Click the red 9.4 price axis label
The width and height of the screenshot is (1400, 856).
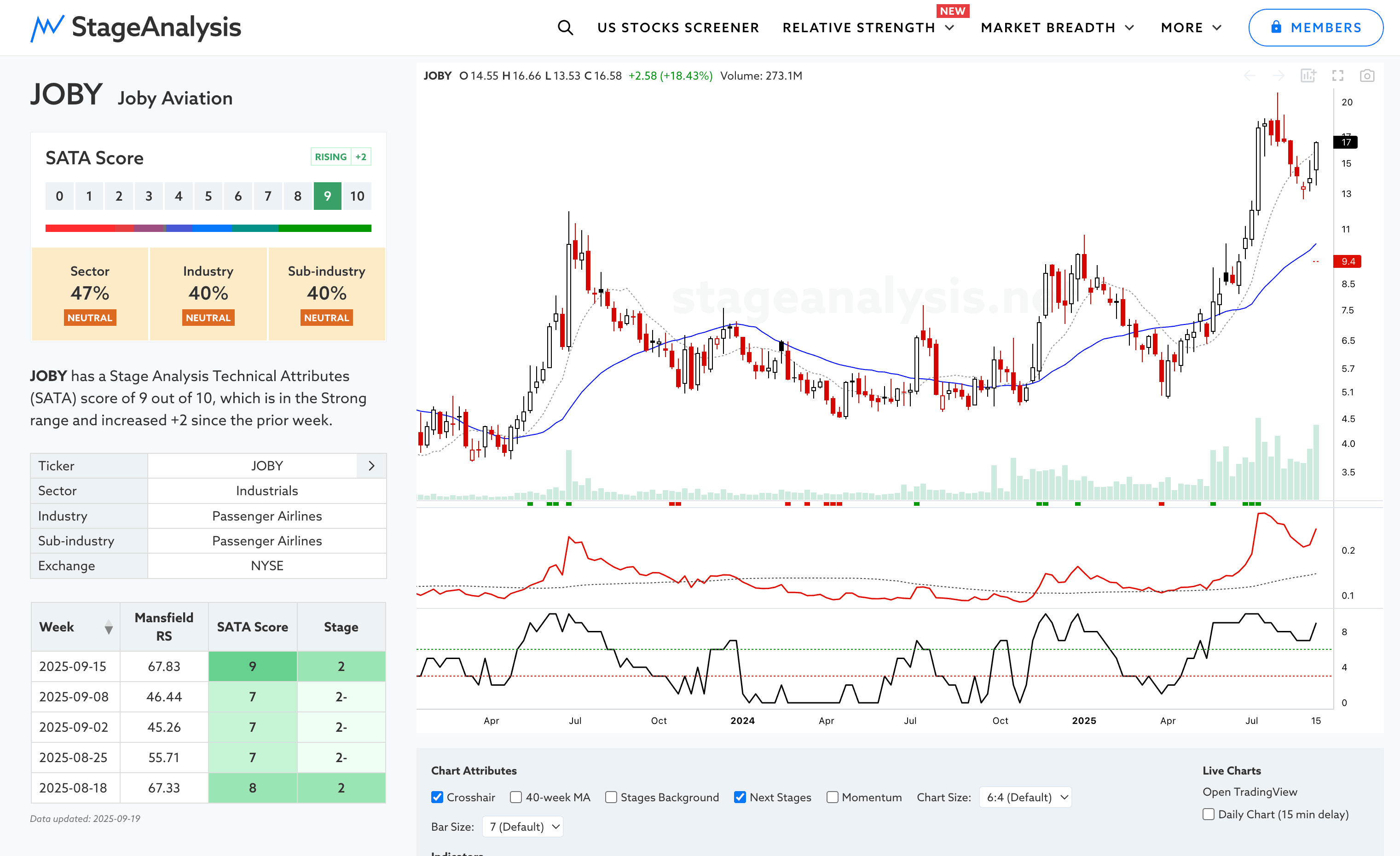tap(1347, 261)
